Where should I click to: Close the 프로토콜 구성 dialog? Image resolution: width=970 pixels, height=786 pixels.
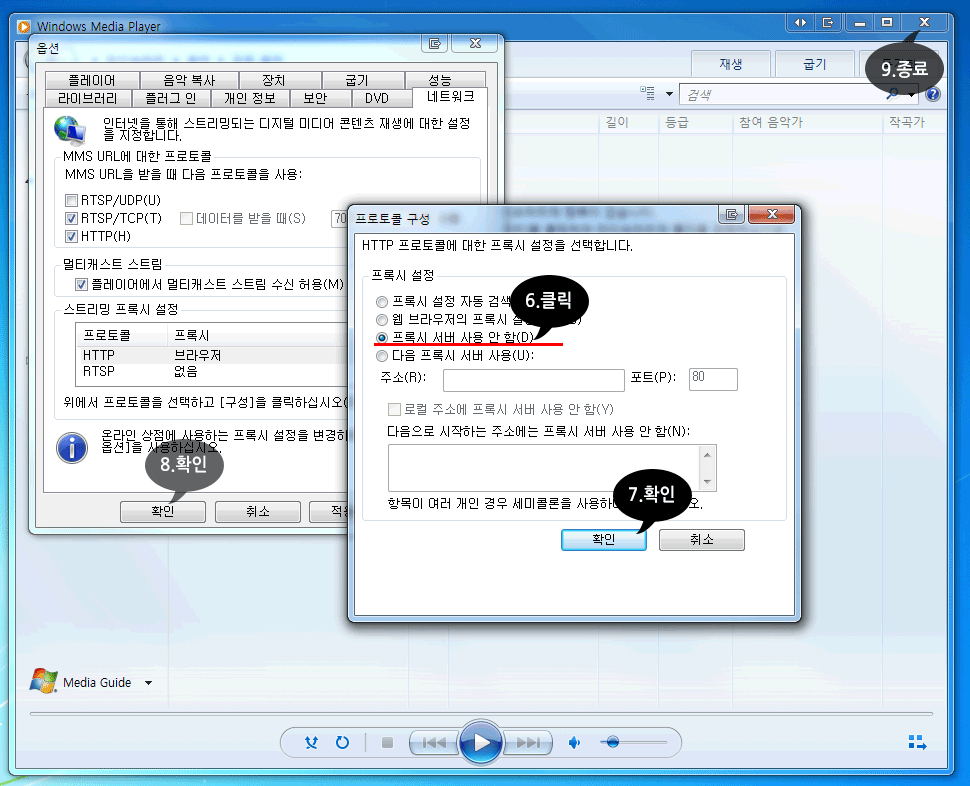point(771,215)
